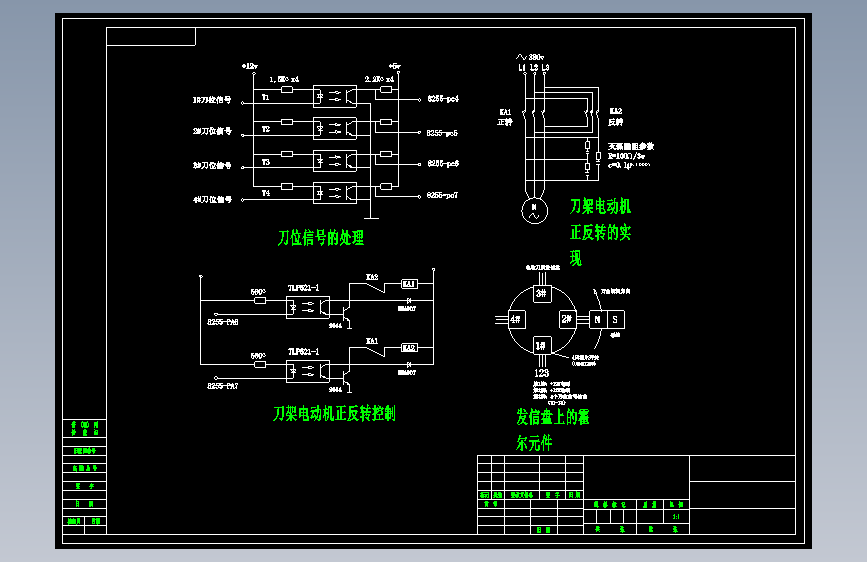
Task: Select the T2 line label
Action: click(x=266, y=129)
